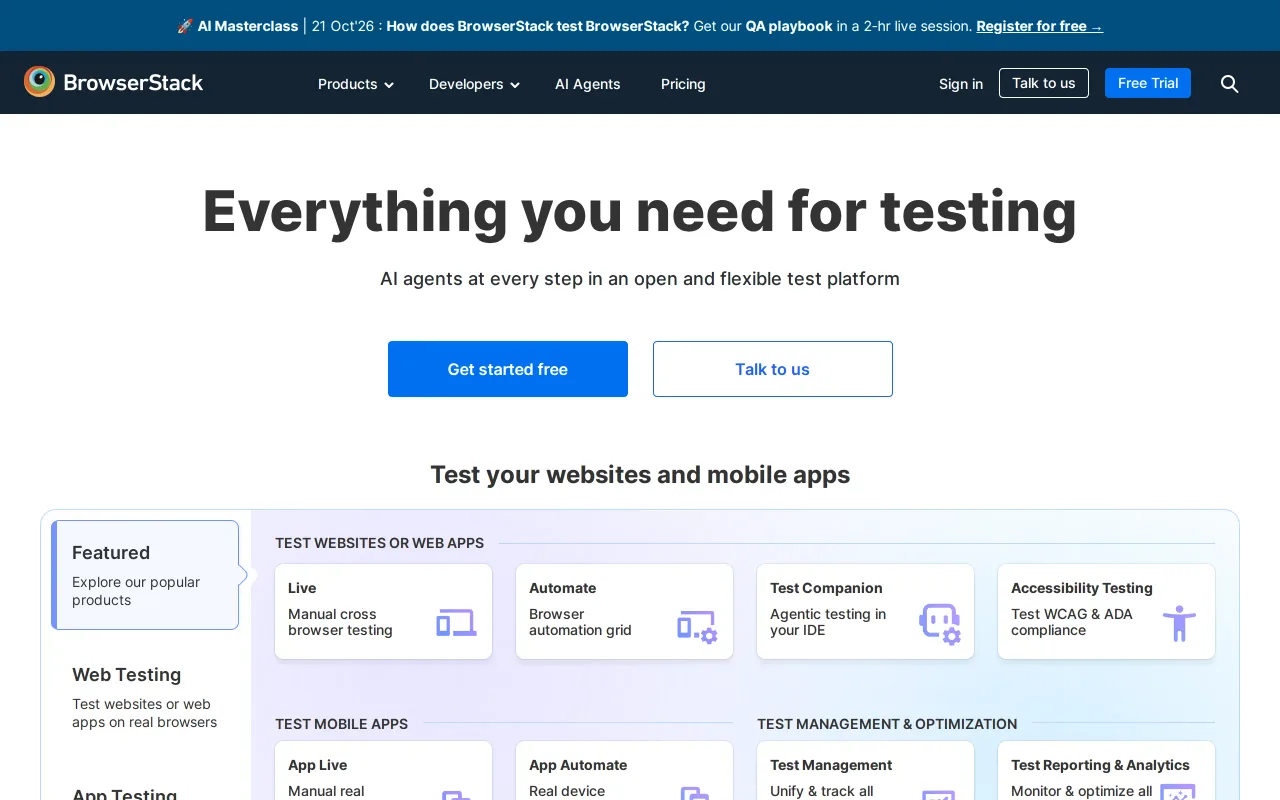Image resolution: width=1280 pixels, height=800 pixels.
Task: Click the BrowserStack logo icon
Action: coord(40,82)
